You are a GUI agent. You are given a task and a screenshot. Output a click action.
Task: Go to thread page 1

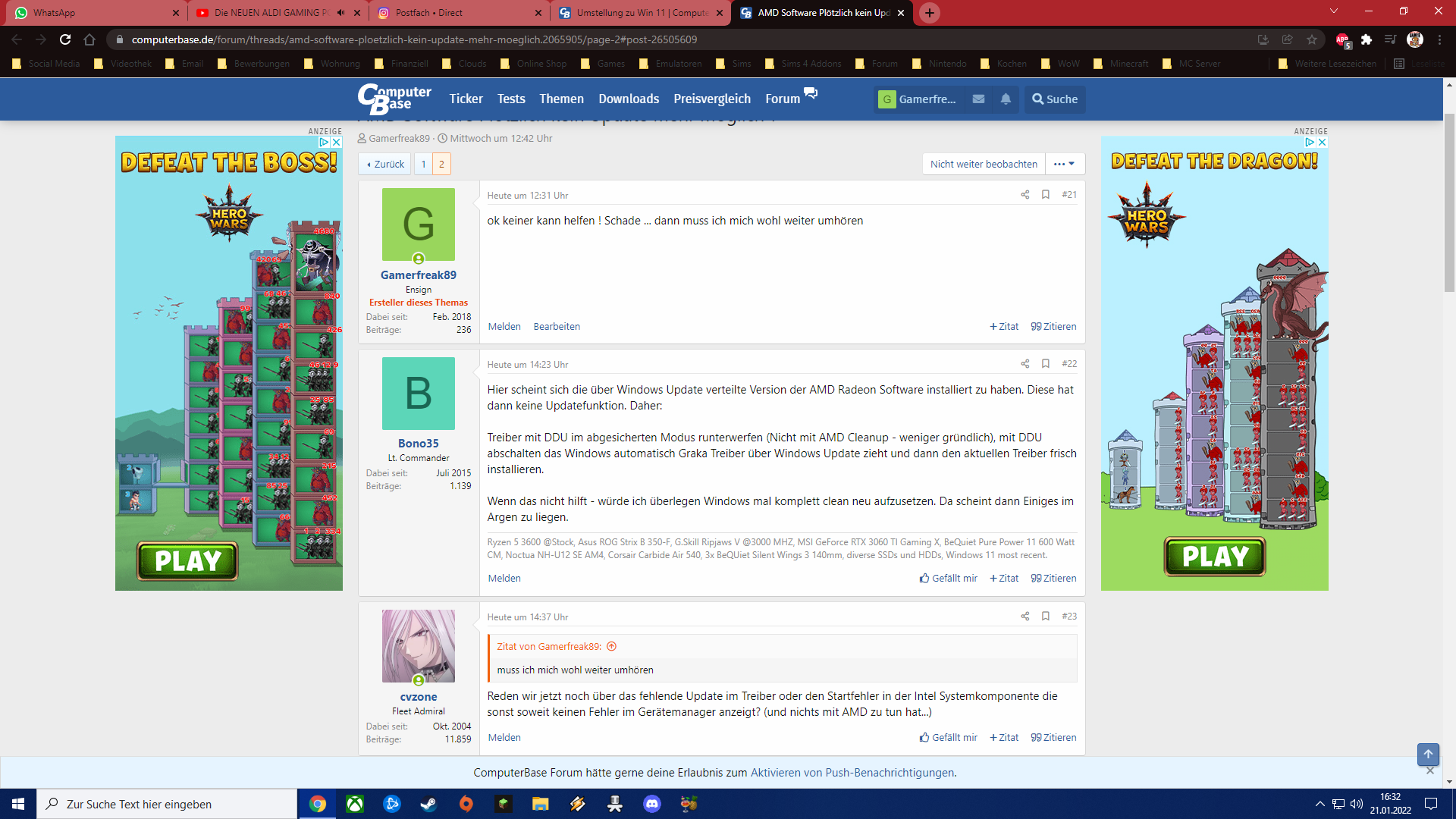tap(423, 164)
